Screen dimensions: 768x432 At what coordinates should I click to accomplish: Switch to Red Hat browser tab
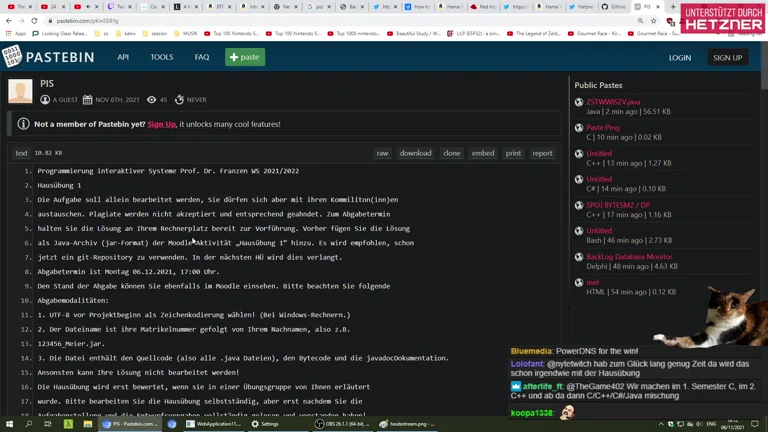coord(483,6)
